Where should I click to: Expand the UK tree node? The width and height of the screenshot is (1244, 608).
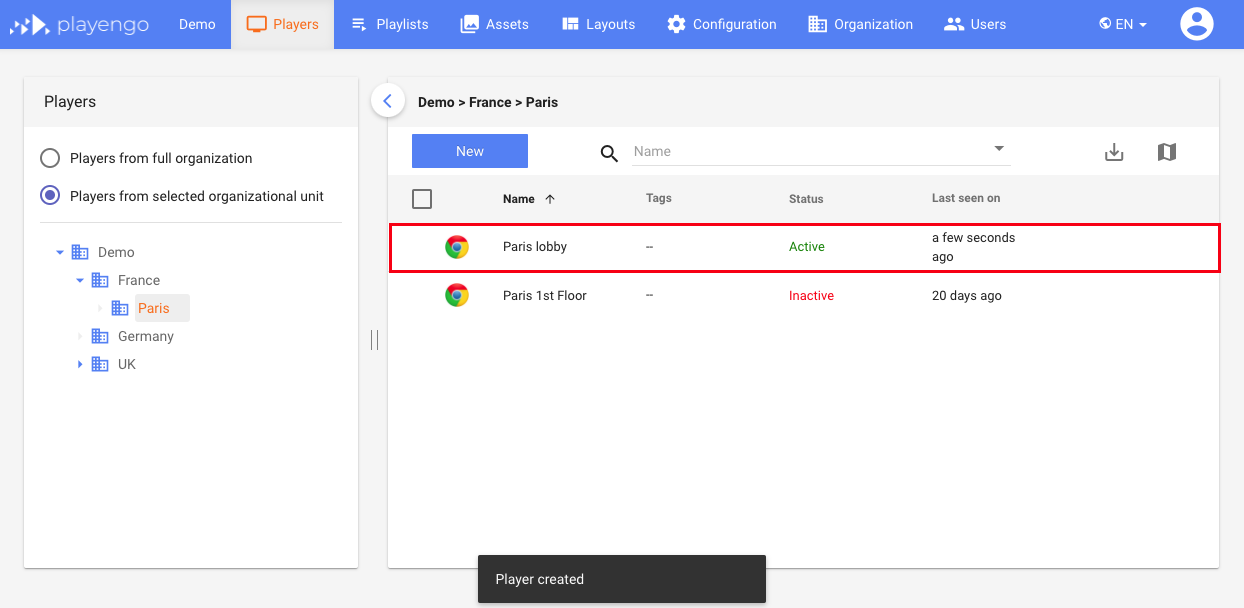click(80, 365)
